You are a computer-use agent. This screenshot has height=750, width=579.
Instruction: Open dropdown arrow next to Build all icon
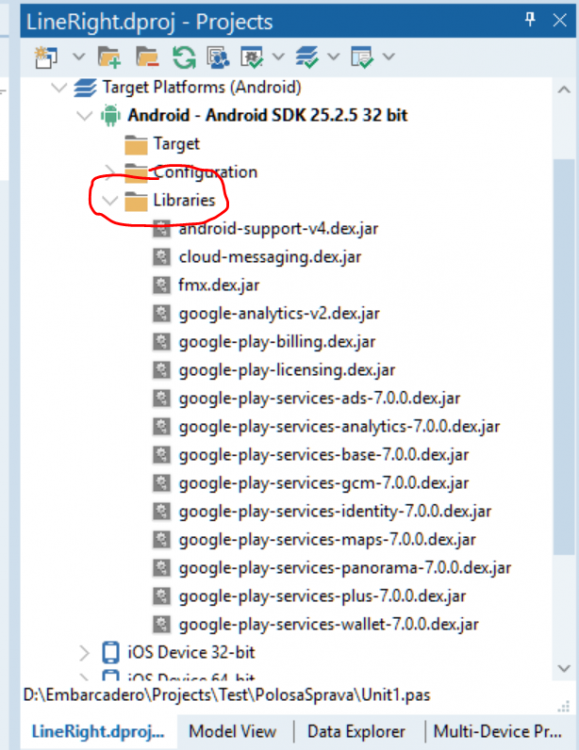point(334,57)
